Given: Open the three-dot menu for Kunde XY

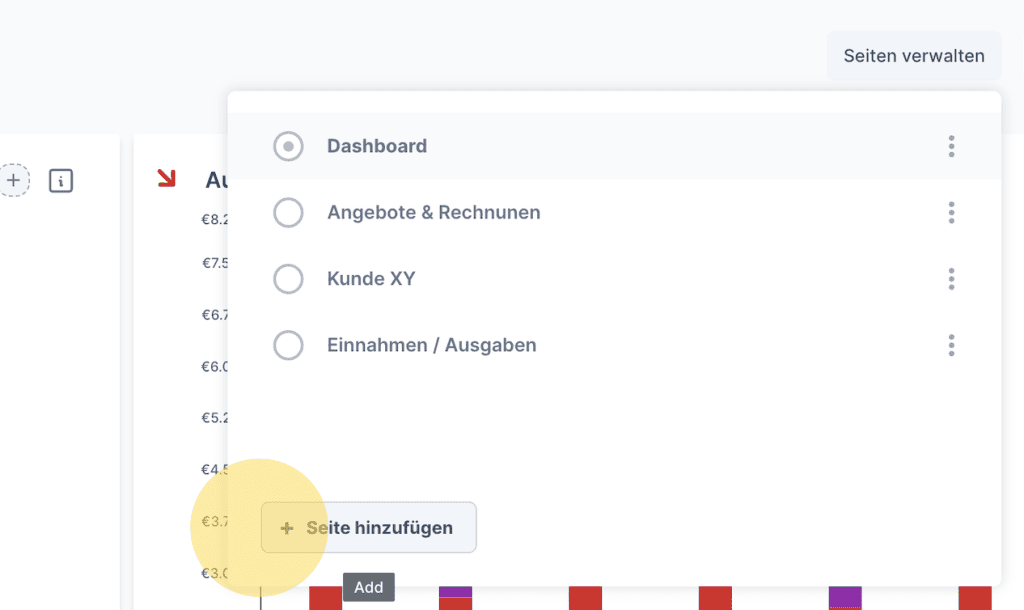Looking at the screenshot, I should [951, 279].
